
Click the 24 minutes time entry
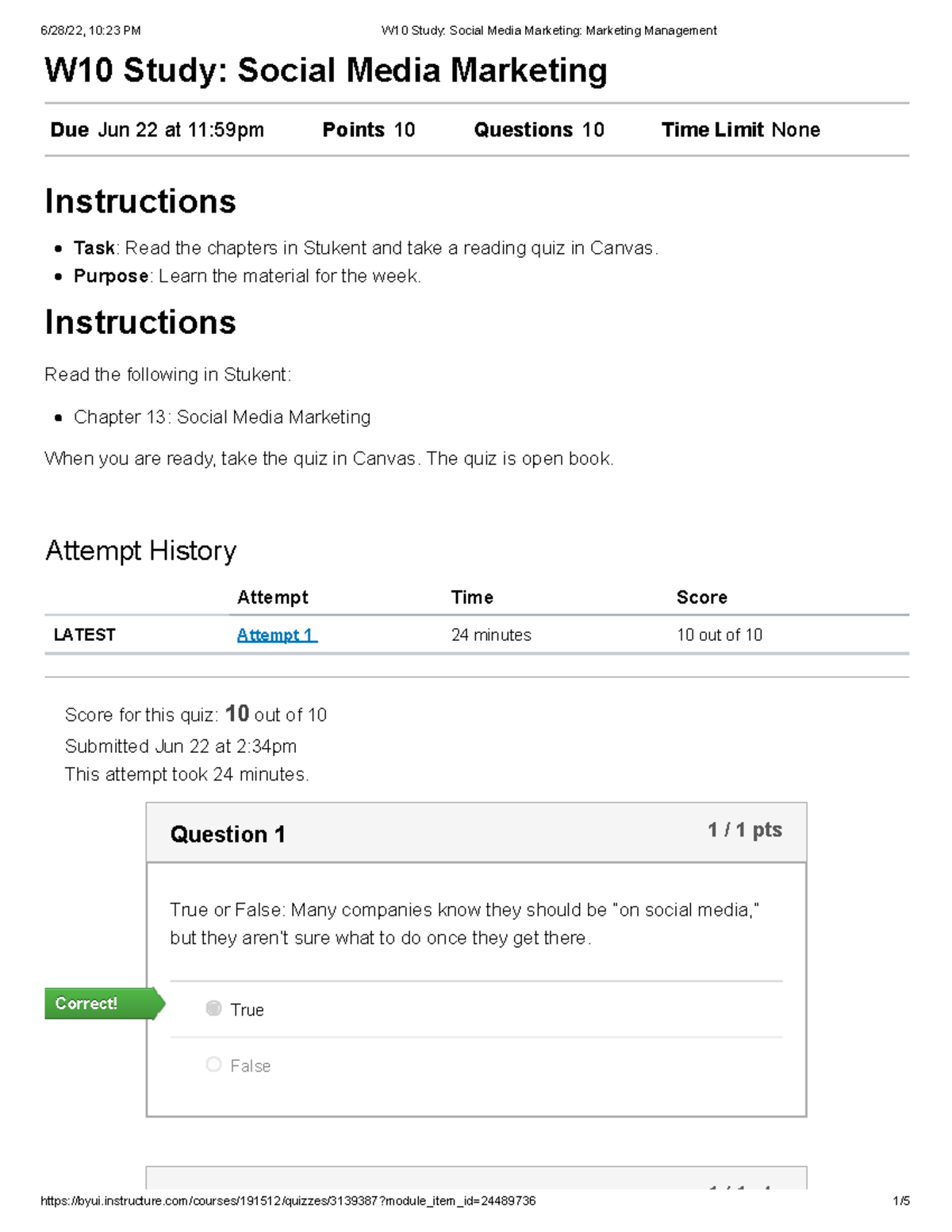click(x=491, y=635)
